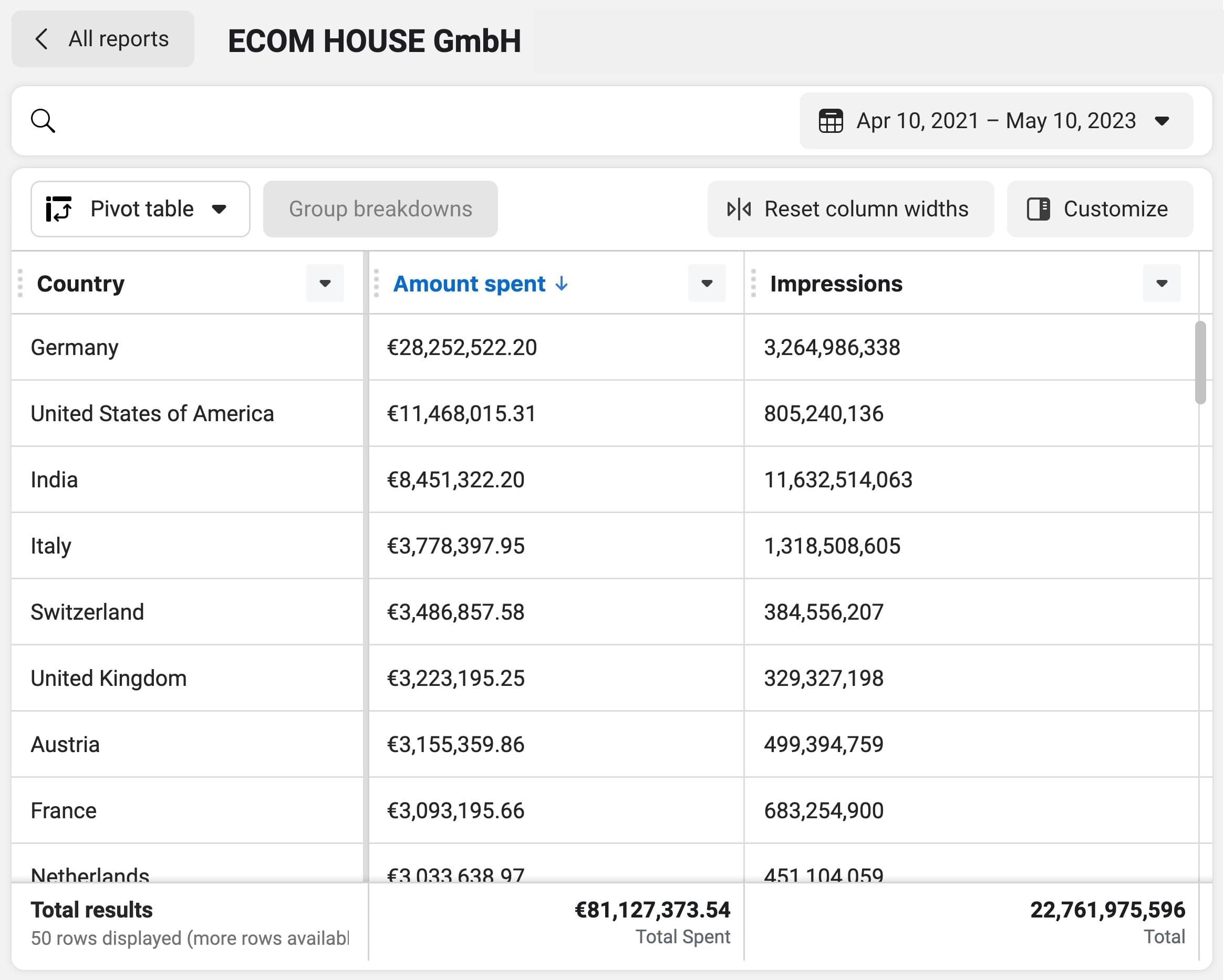Select the India country cell
Viewport: 1224px width, 980px height.
[x=188, y=480]
